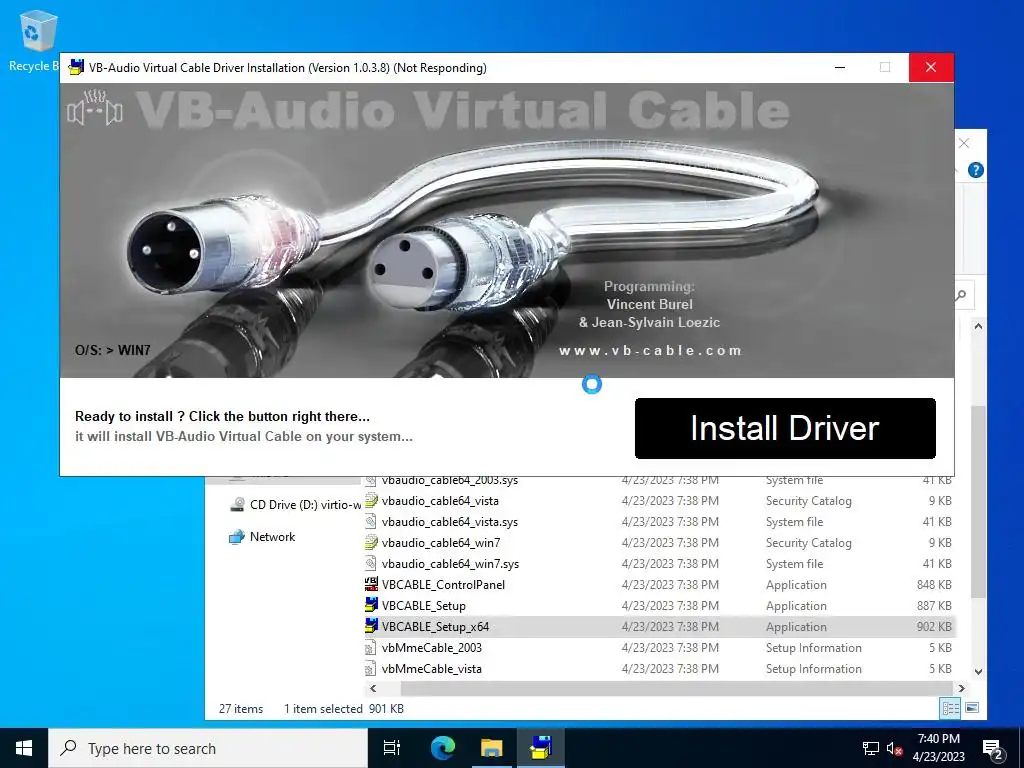Switch Explorer to large icons view
1024x768 pixels.
click(x=972, y=708)
